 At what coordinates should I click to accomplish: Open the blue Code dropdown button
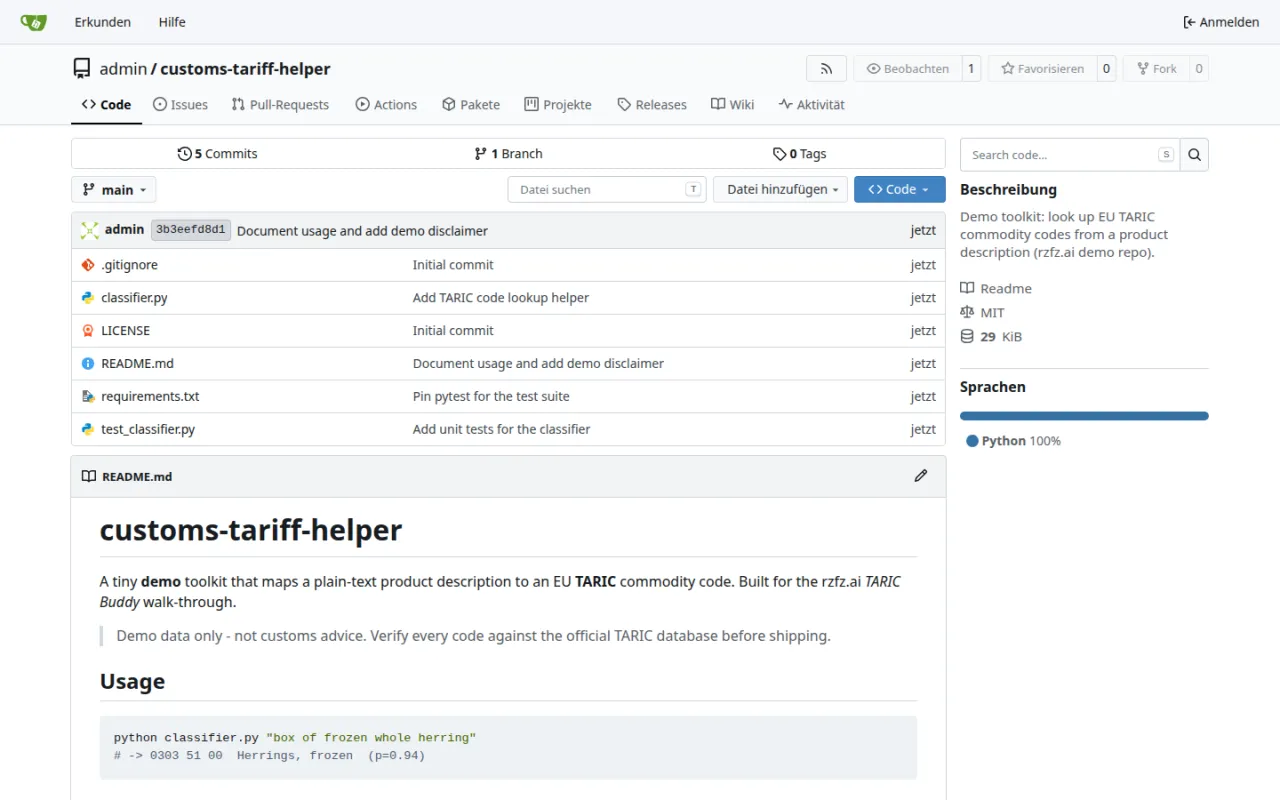click(900, 189)
